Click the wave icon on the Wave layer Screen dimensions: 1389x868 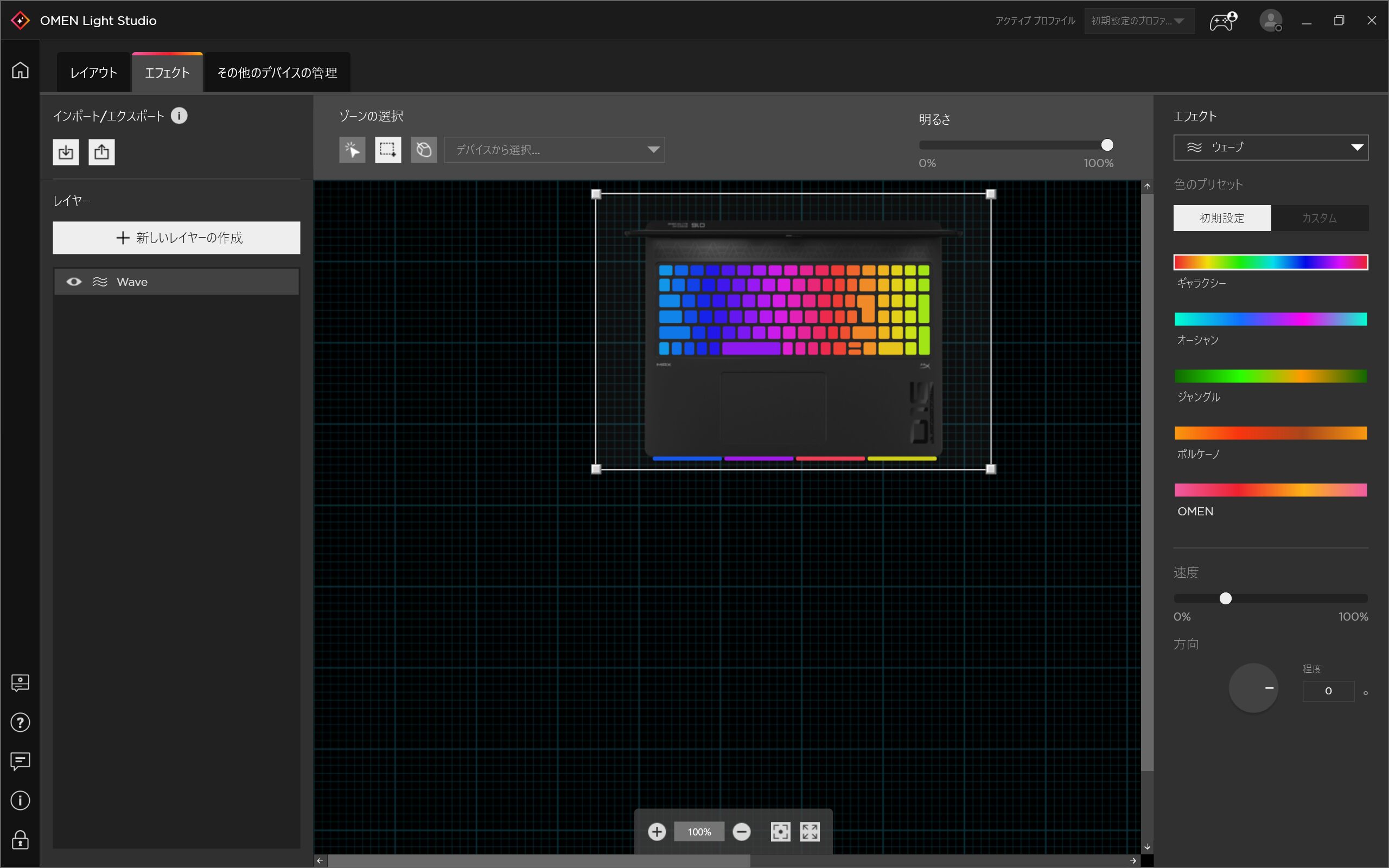pos(100,282)
